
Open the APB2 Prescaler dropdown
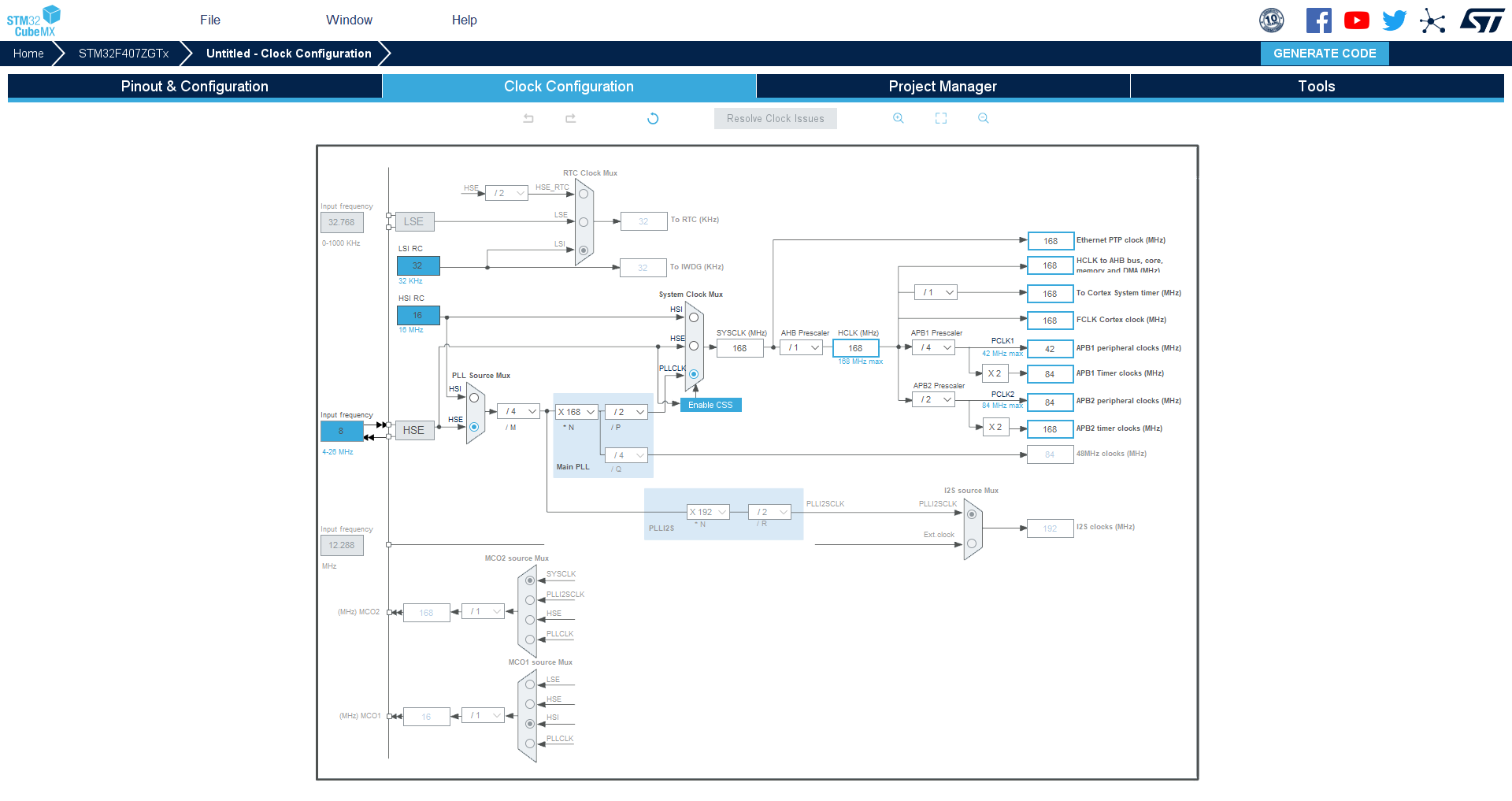[933, 400]
